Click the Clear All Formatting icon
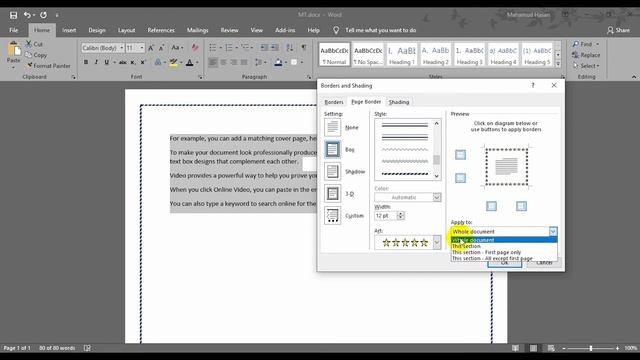This screenshot has width=640, height=360. tap(195, 48)
